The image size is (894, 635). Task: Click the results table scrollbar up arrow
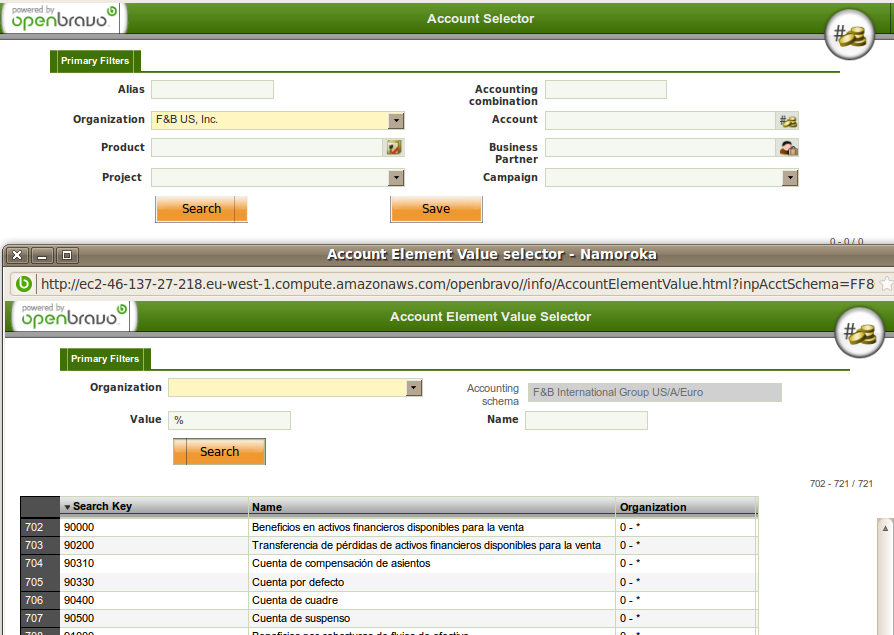(885, 528)
